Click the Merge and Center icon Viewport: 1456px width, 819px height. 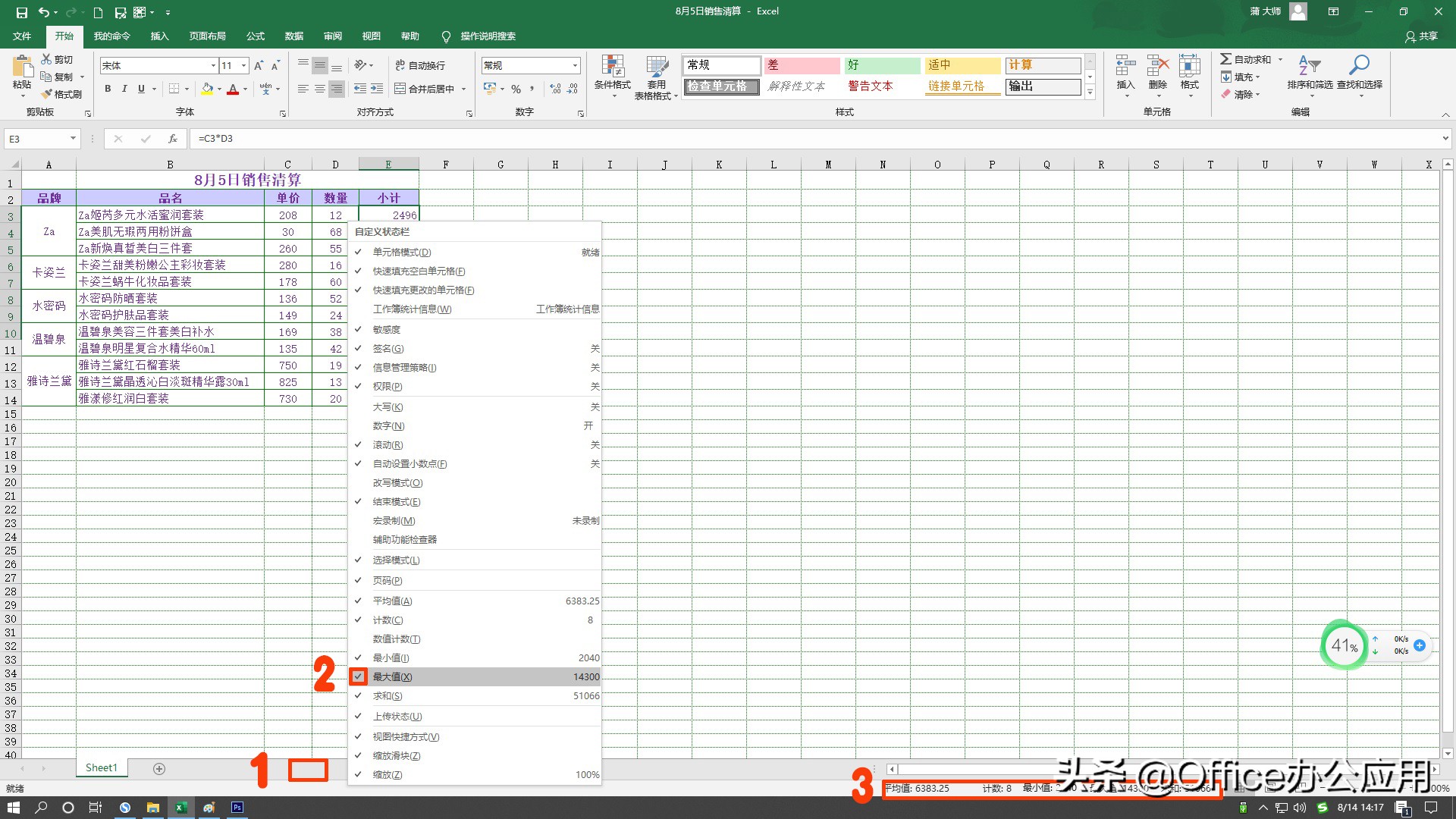point(400,89)
